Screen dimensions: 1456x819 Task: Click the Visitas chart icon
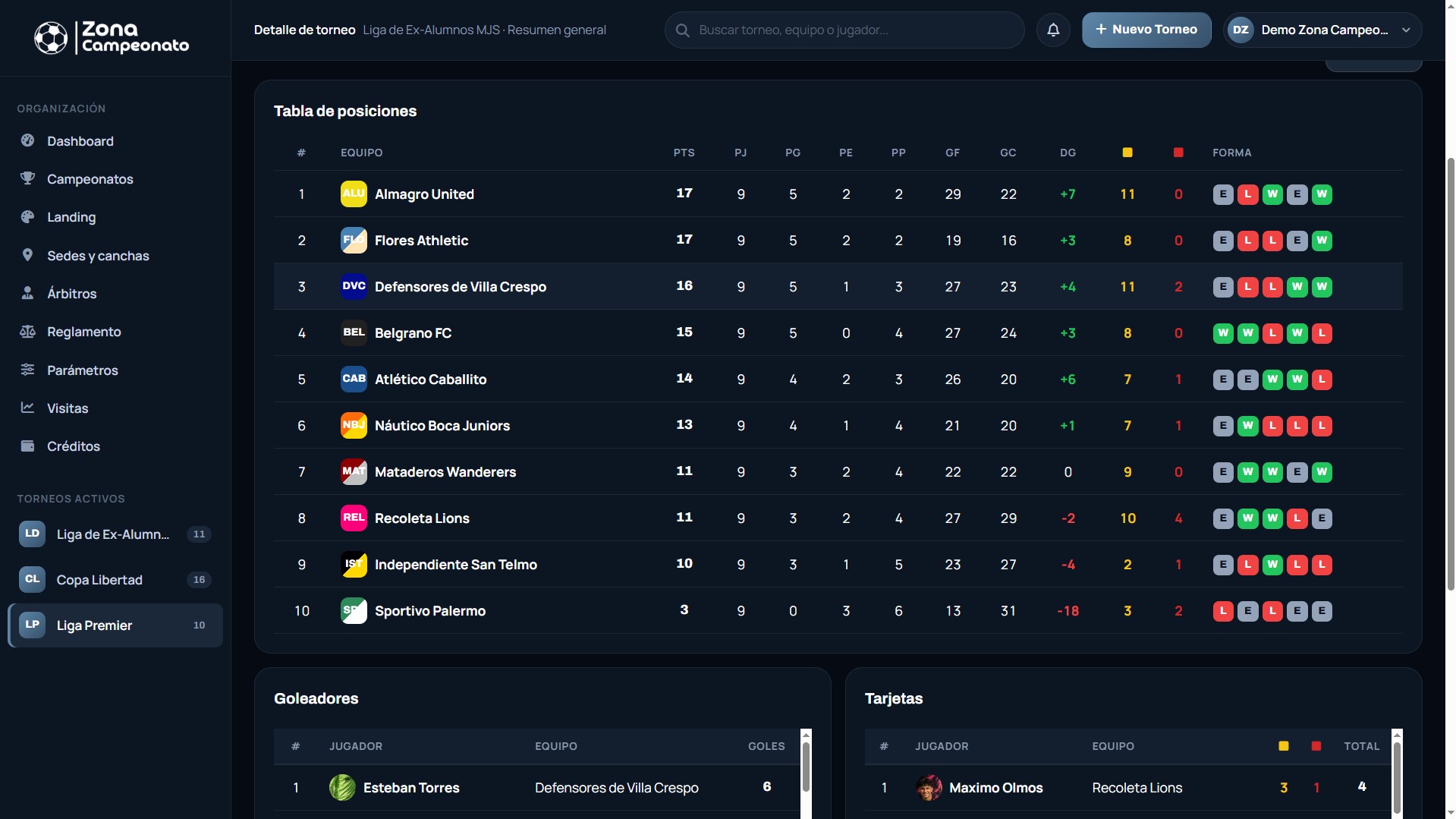tap(28, 408)
